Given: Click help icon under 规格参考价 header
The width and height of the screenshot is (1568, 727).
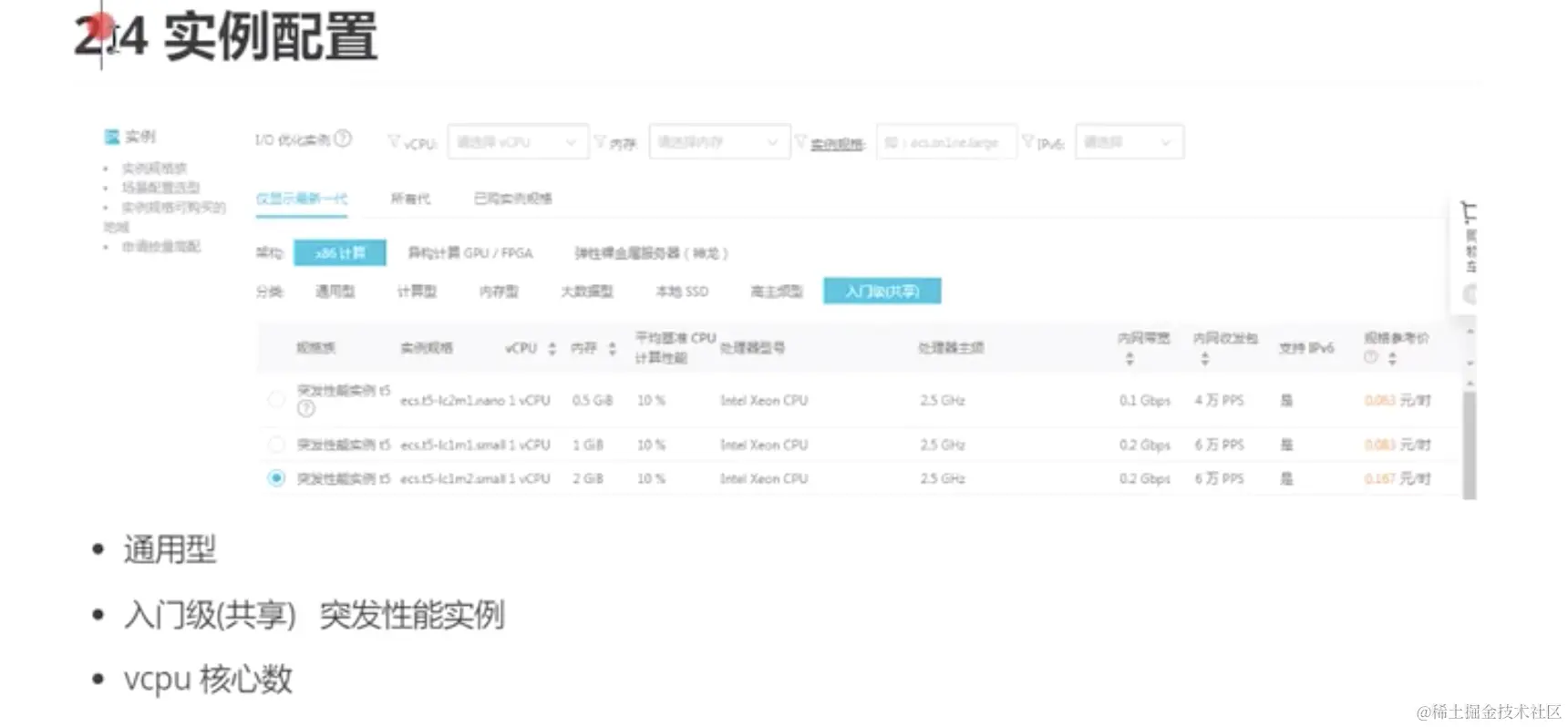Looking at the screenshot, I should click(1371, 358).
